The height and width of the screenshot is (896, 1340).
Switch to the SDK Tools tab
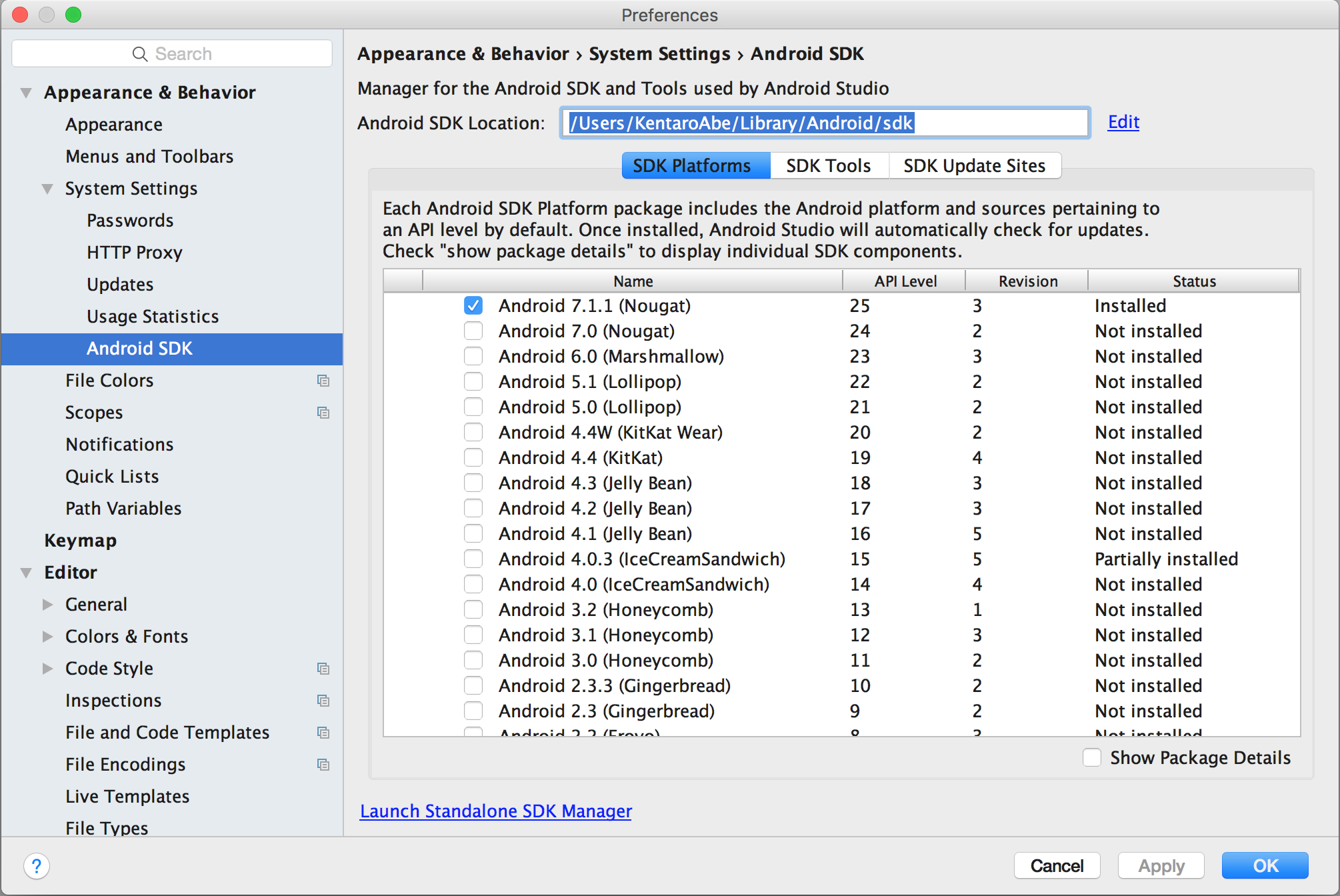pyautogui.click(x=829, y=165)
